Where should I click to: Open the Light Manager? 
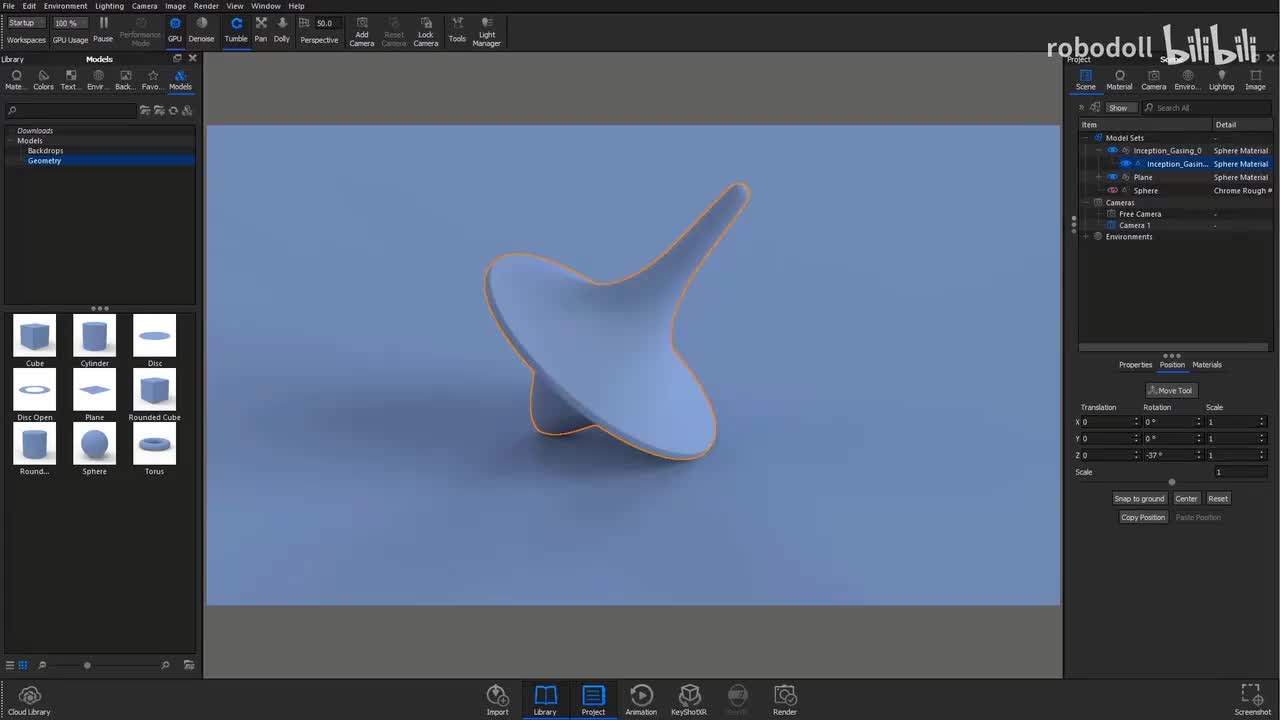[487, 31]
